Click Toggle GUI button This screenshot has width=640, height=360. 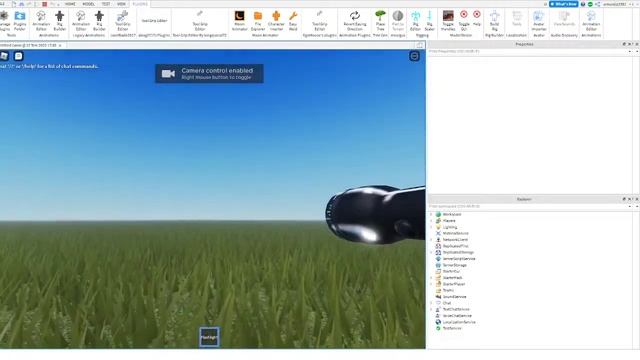464,21
